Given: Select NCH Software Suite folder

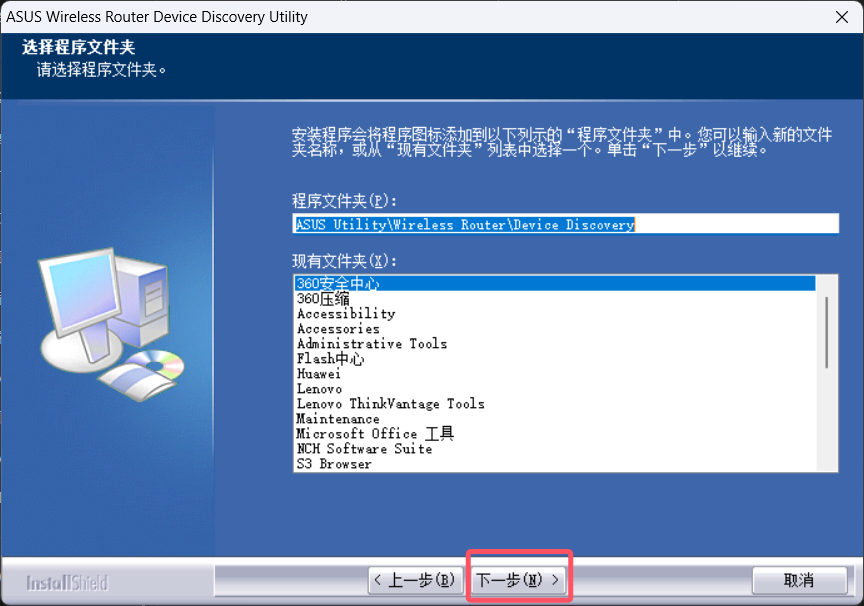Looking at the screenshot, I should point(364,449).
